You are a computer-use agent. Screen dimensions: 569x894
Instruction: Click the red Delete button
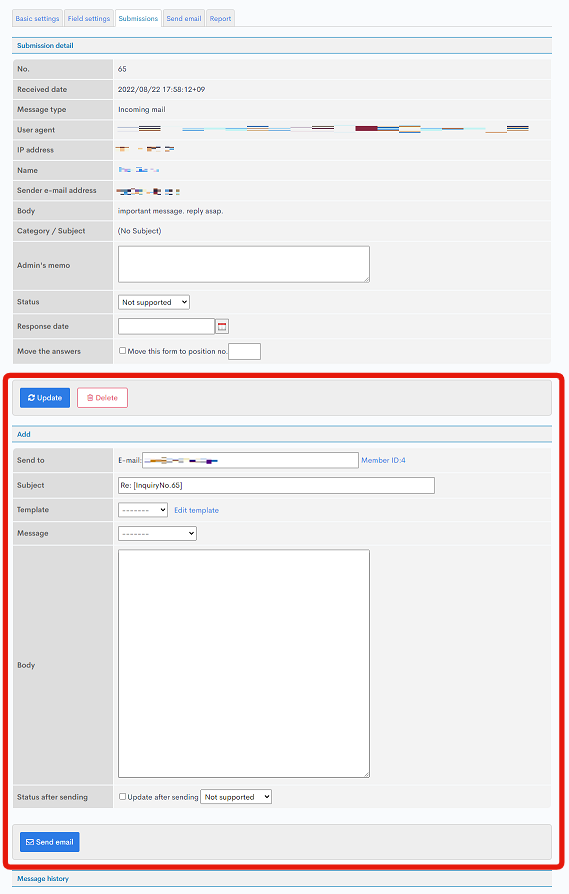click(x=102, y=398)
